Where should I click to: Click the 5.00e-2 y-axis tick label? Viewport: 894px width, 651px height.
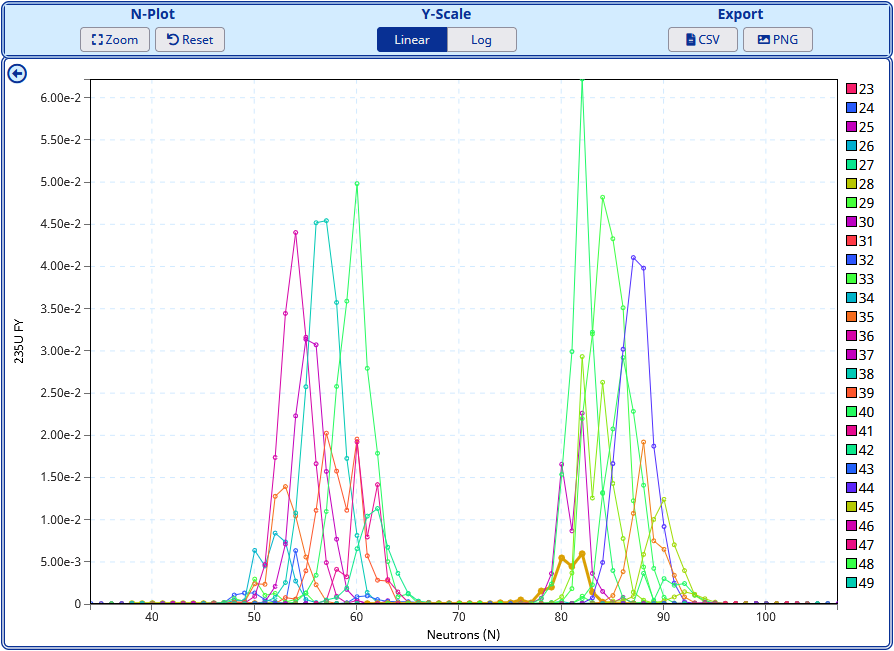61,182
